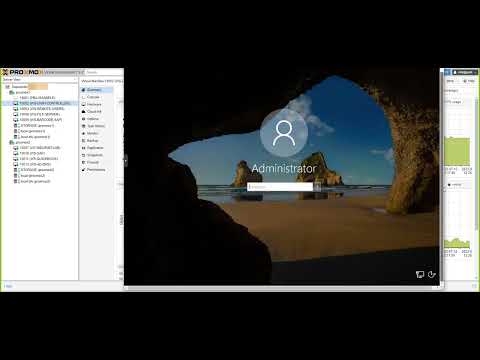
Task: Open the noVNC control bar handle
Action: [126, 161]
